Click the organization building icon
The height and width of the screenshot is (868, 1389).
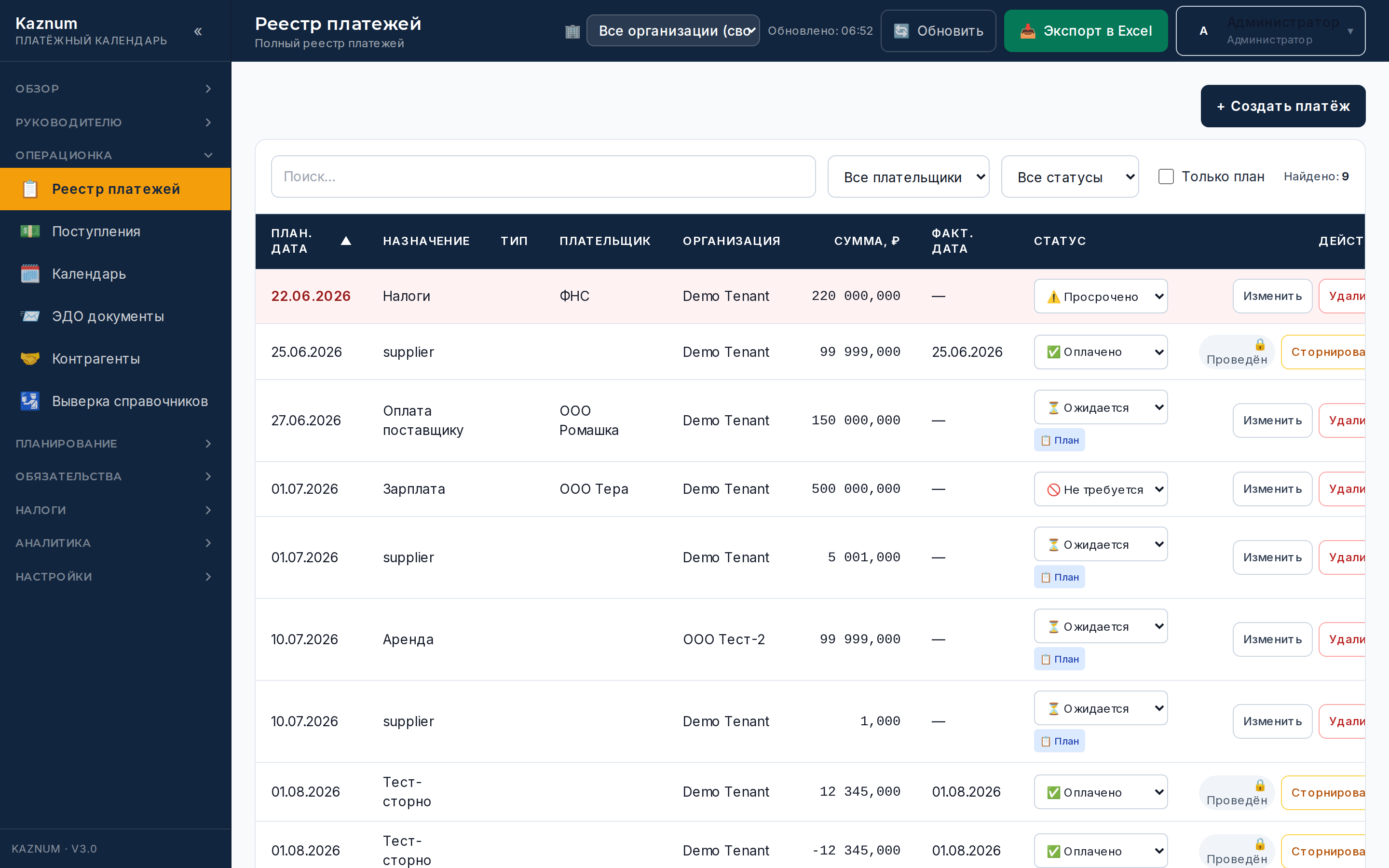572,31
